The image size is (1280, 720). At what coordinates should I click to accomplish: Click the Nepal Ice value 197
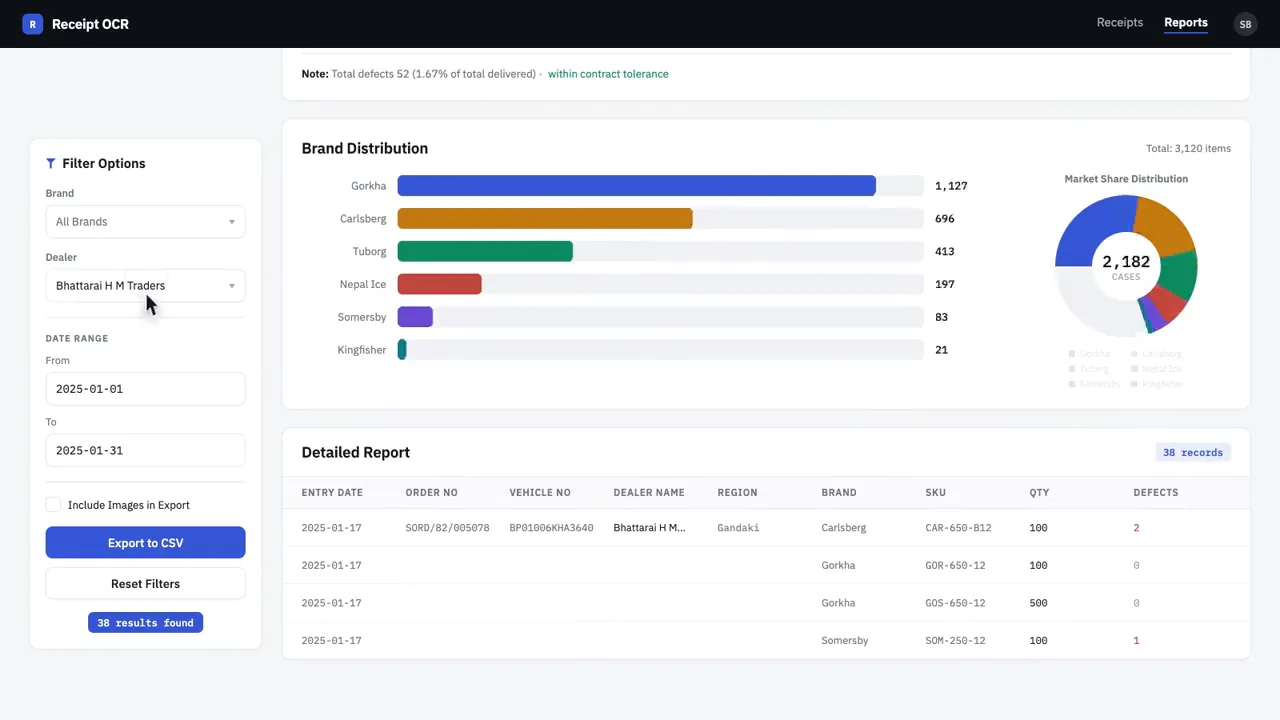coord(945,284)
